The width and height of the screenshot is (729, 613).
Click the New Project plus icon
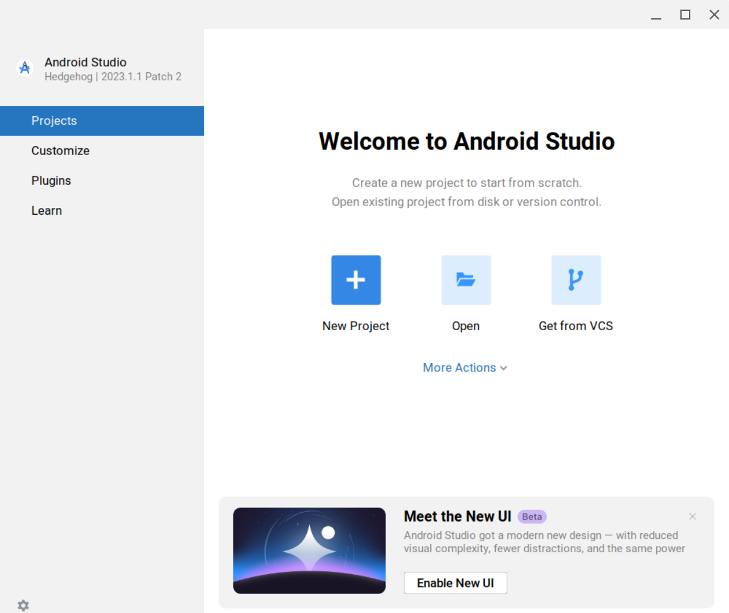coord(356,280)
